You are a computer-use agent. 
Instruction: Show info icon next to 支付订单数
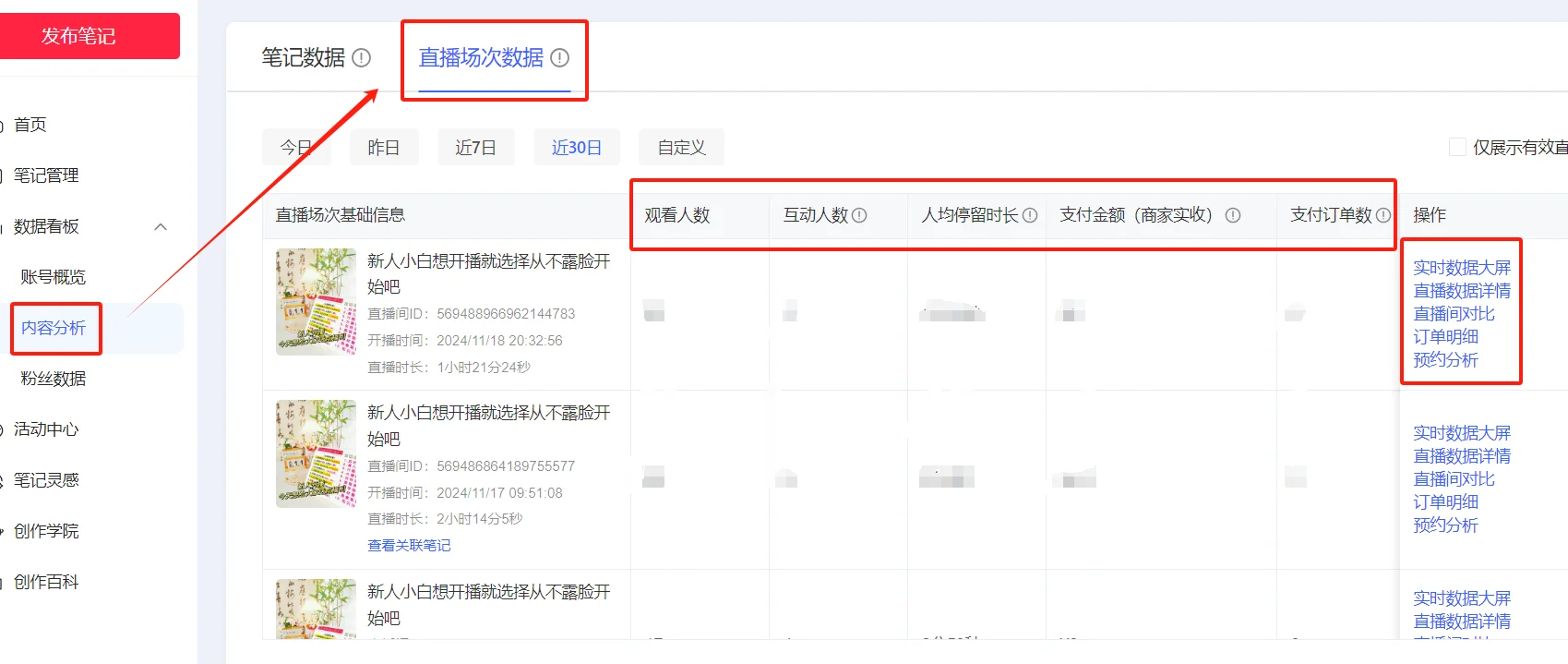pos(1383,215)
